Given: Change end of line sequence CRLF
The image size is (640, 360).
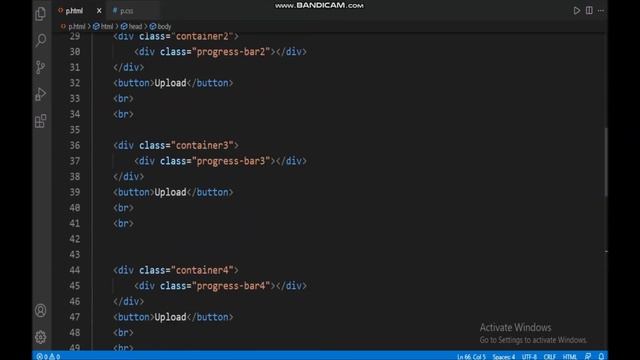Looking at the screenshot, I should (x=549, y=356).
